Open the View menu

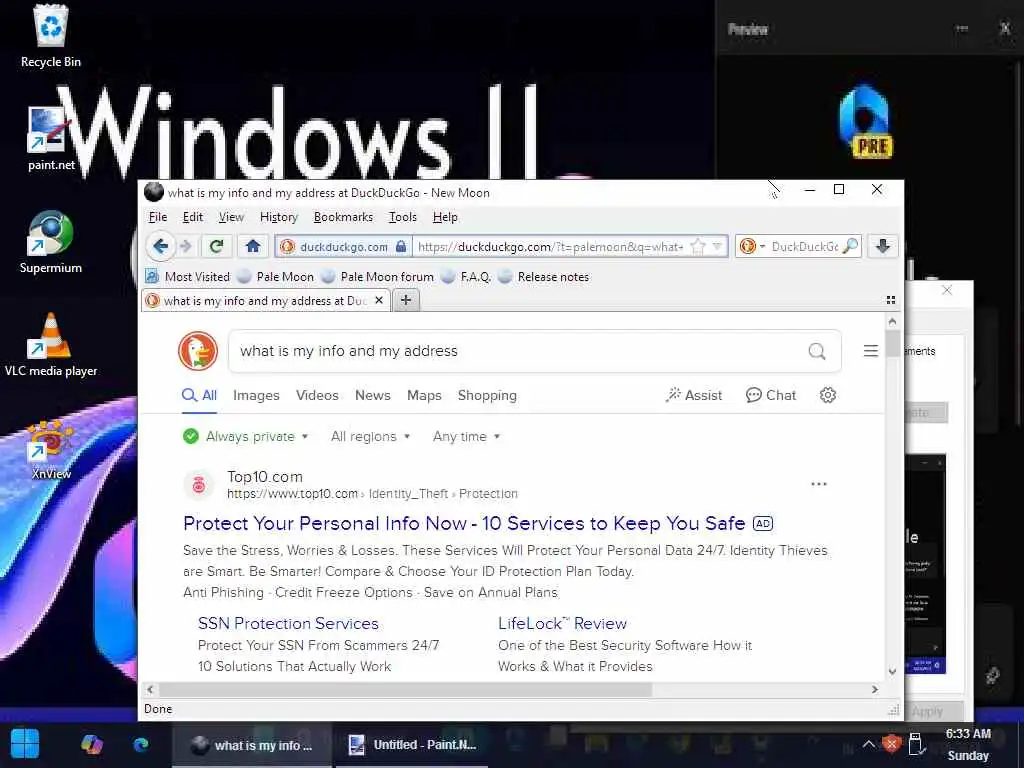[231, 217]
